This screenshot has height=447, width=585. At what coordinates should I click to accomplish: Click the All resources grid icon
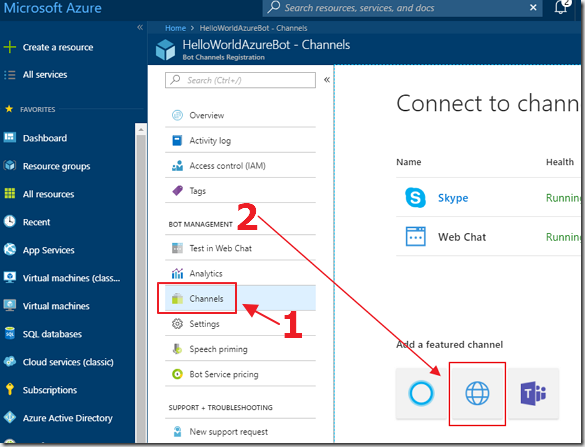(x=10, y=194)
